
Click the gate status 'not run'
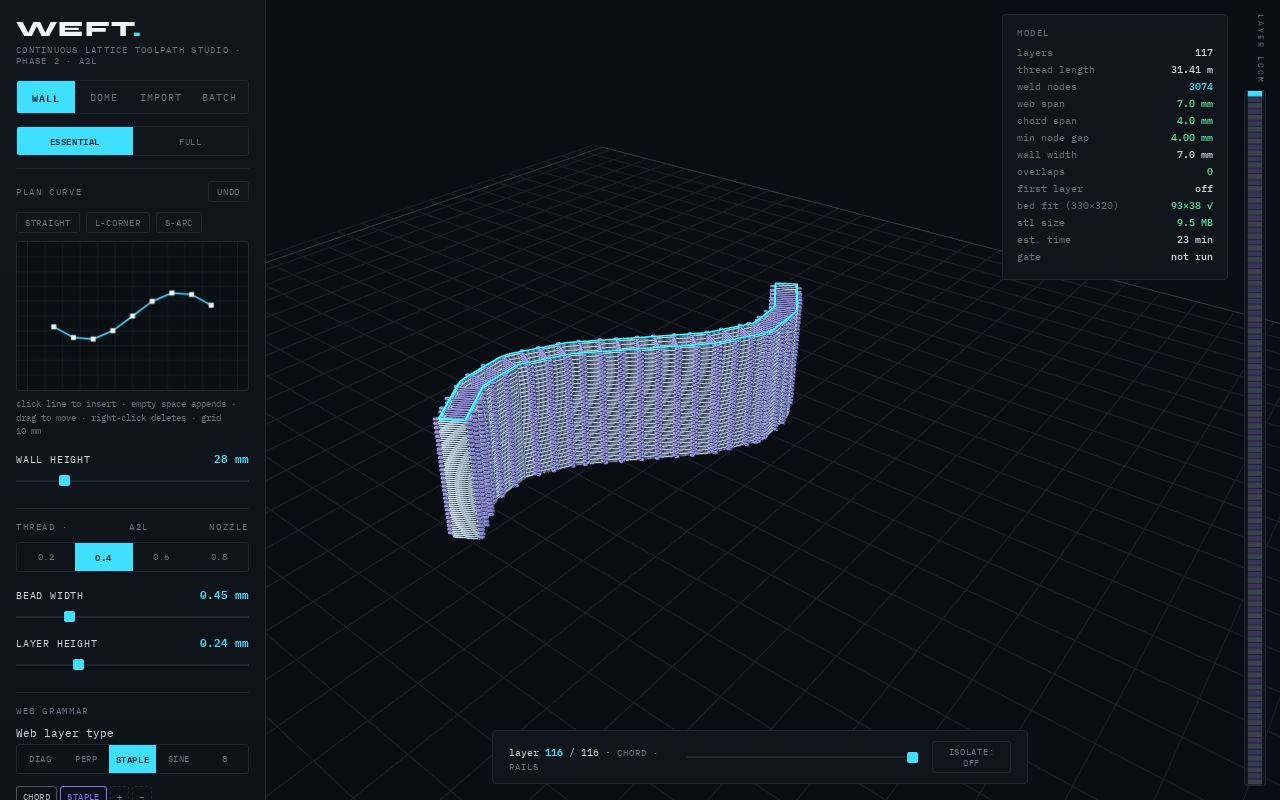[1192, 257]
